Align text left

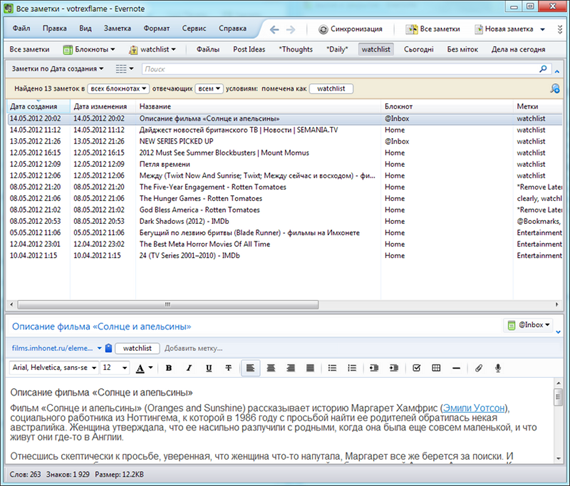250,368
